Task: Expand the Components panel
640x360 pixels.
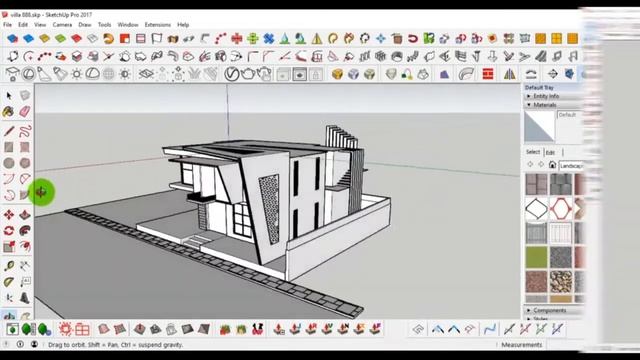Action: point(553,310)
